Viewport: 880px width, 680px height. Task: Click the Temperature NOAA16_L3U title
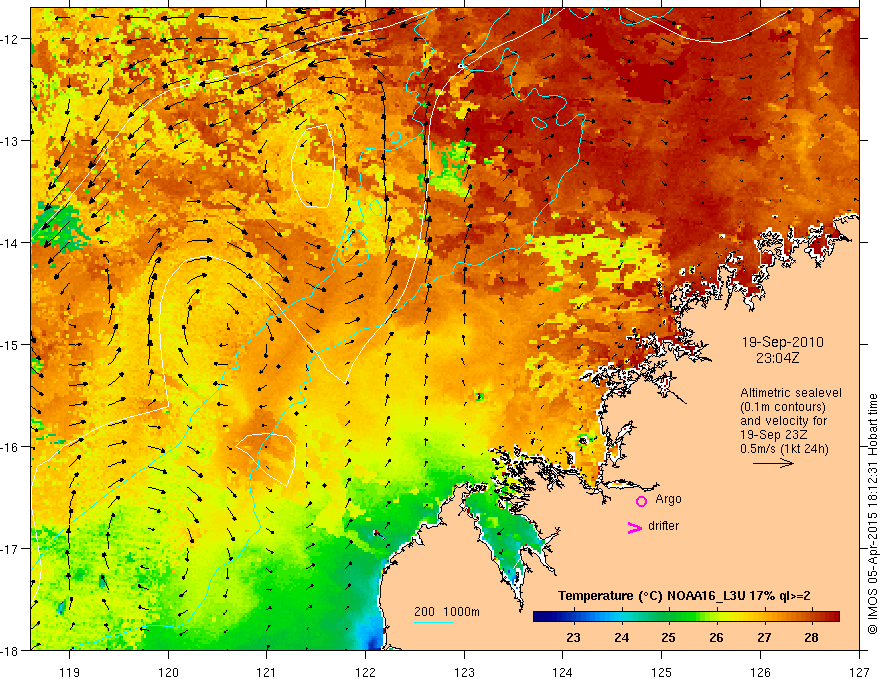[x=684, y=596]
